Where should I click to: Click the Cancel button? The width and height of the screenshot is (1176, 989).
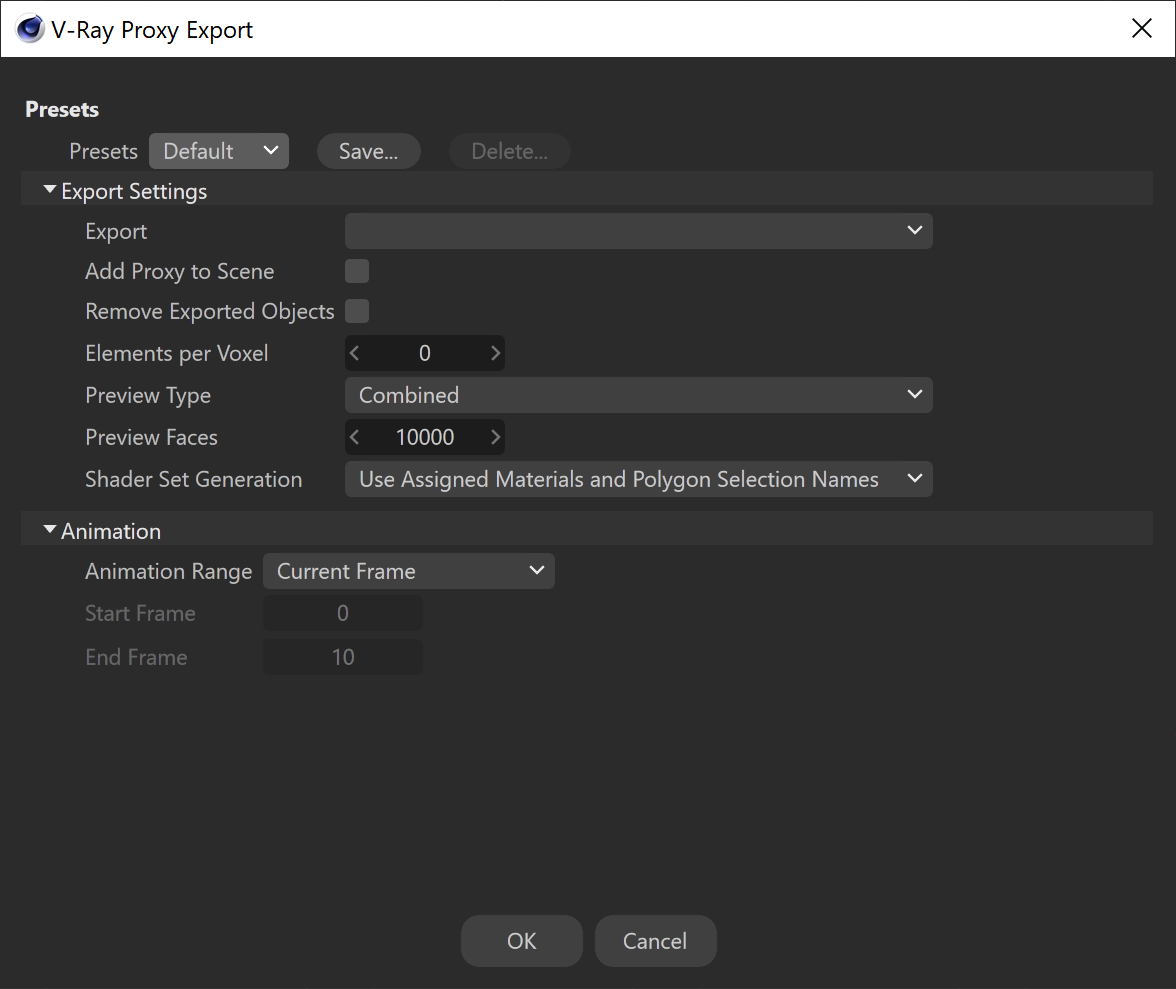[x=656, y=940]
